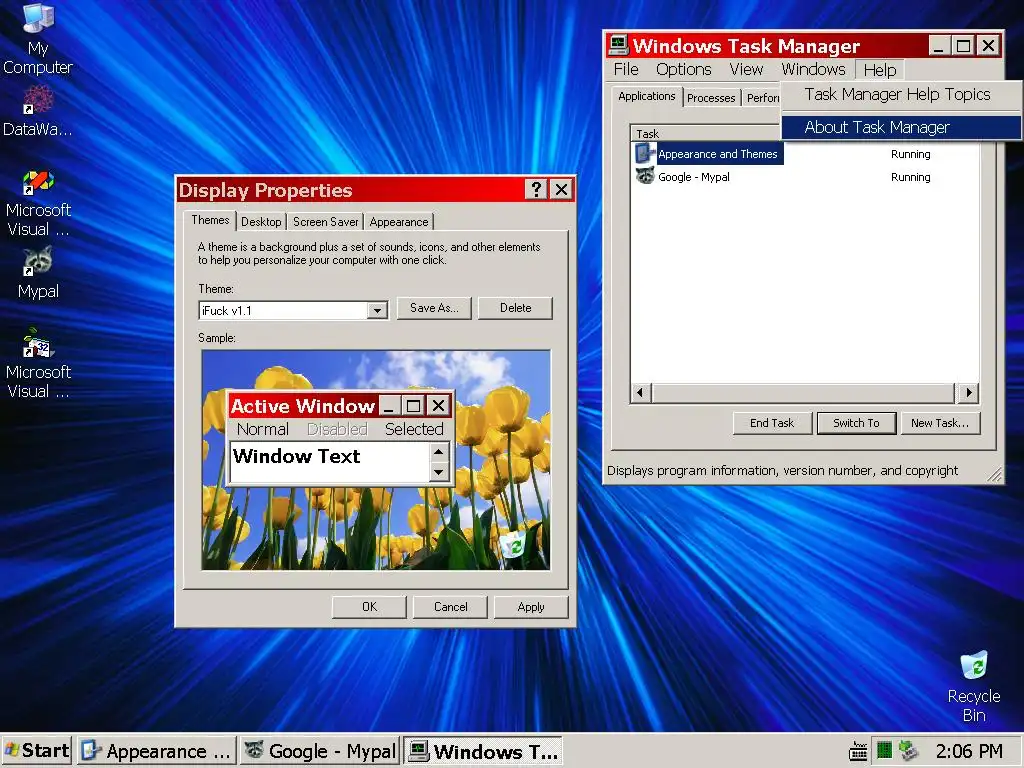Minimize the Windows Task Manager window
Screen dimensions: 1024x768
pos(939,46)
